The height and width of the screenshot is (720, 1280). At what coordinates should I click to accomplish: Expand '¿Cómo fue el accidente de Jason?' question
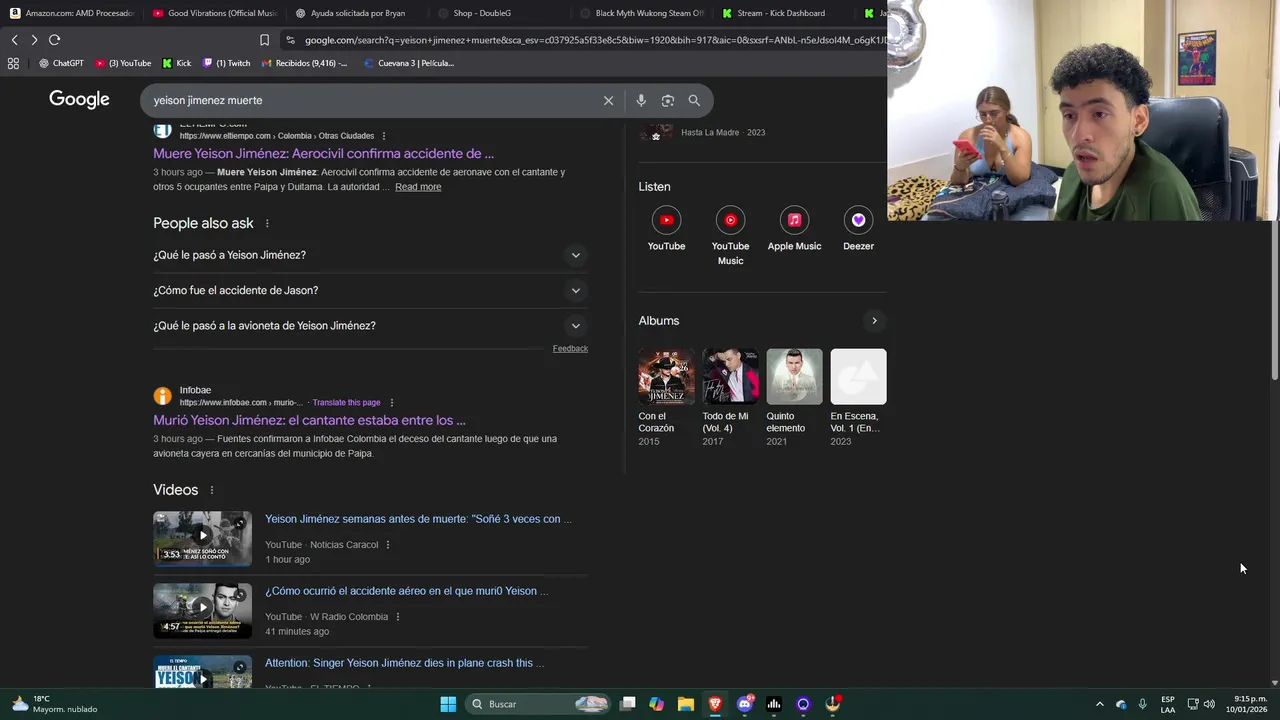point(370,290)
